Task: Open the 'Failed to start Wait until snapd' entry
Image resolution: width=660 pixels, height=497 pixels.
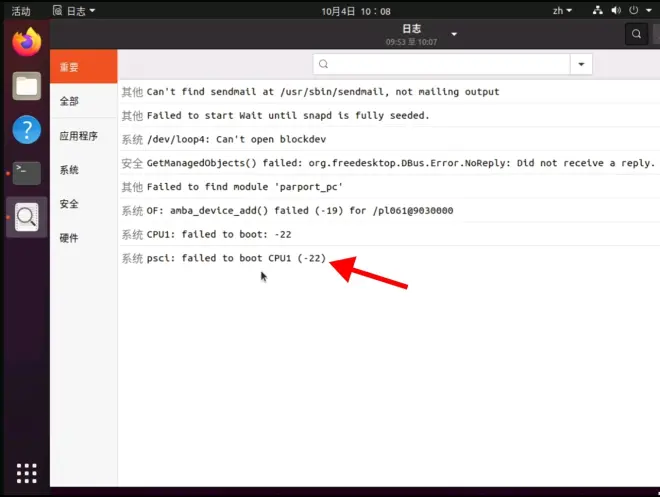Action: click(x=389, y=115)
